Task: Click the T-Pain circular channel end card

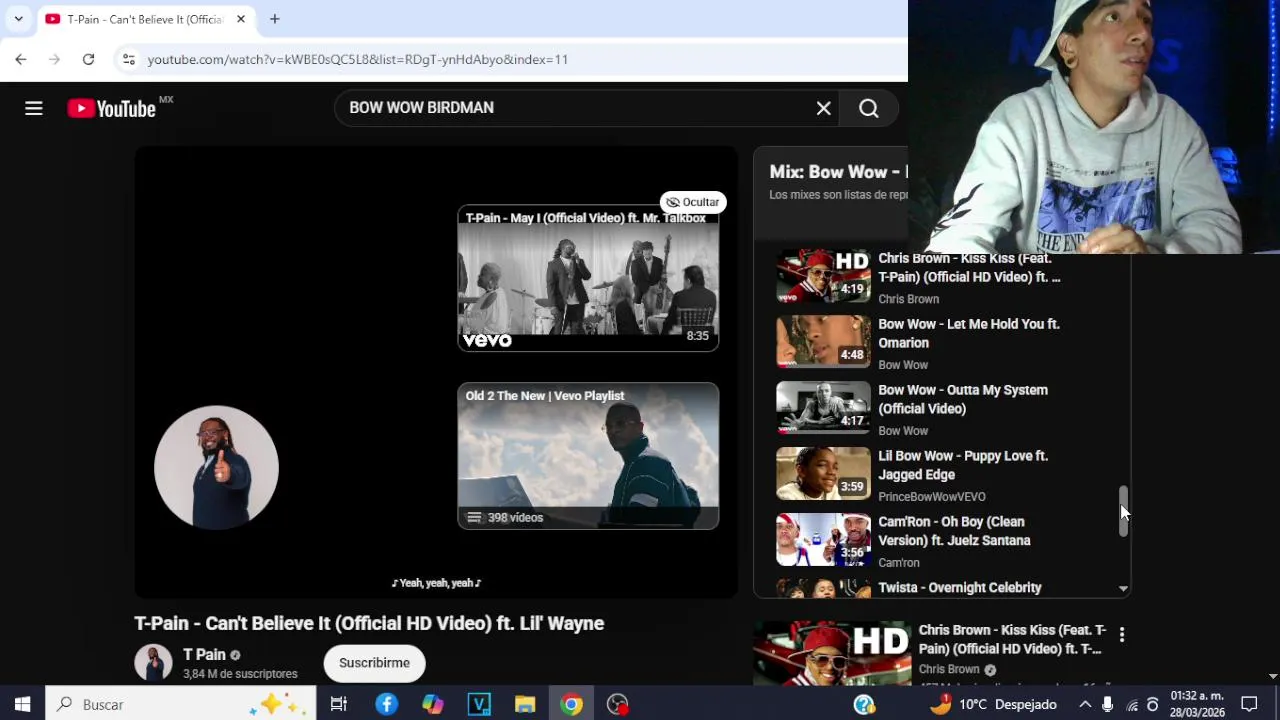Action: tap(216, 467)
